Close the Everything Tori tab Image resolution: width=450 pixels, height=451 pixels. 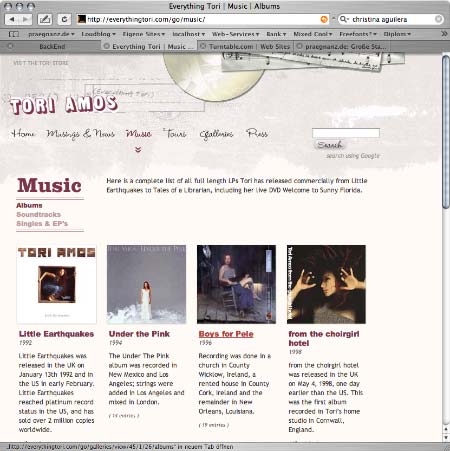click(x=106, y=46)
